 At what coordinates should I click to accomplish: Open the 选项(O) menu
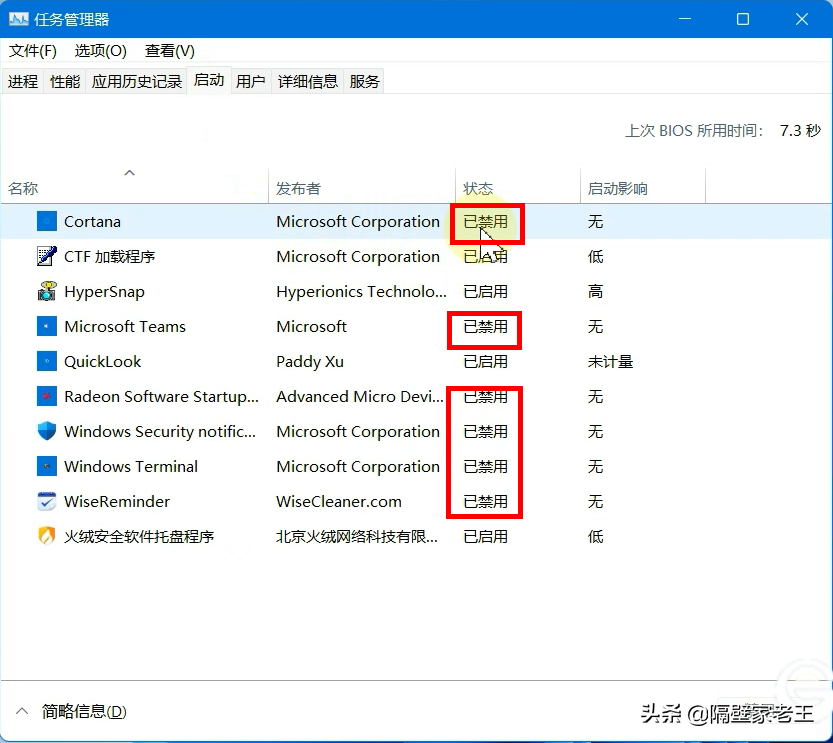100,50
